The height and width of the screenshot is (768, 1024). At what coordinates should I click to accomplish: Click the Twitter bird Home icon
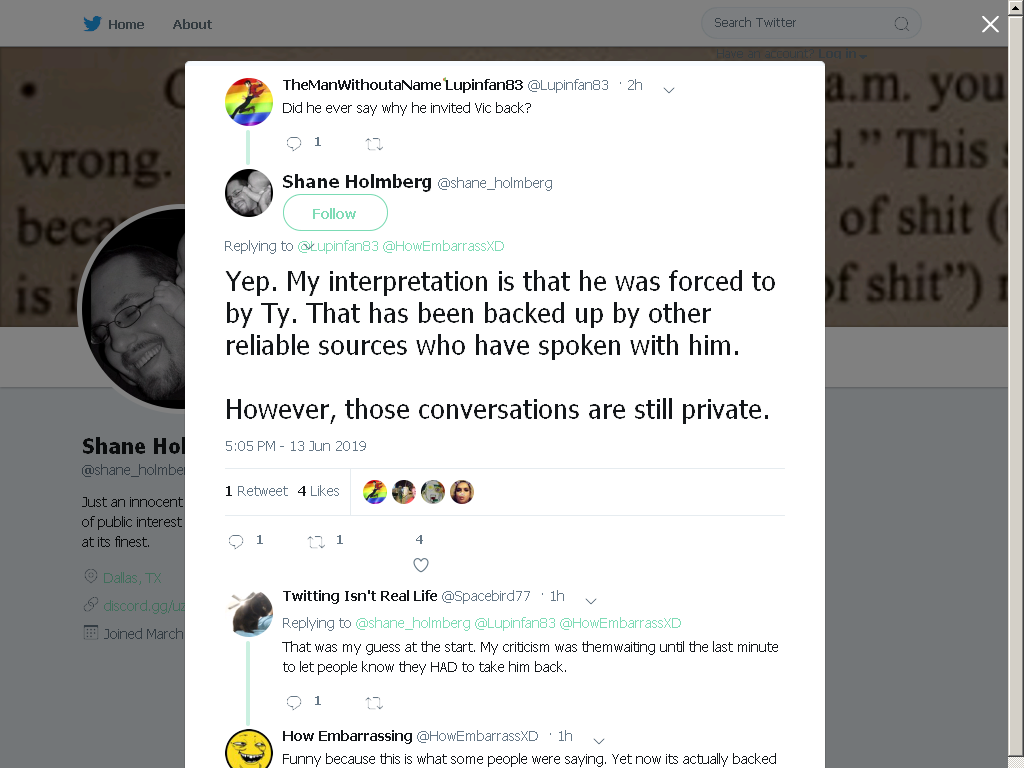click(x=92, y=24)
